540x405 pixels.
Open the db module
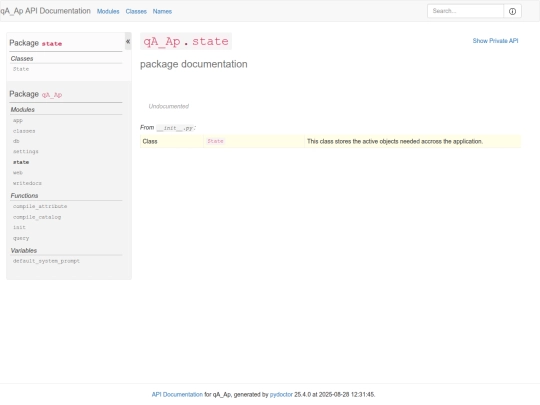click(x=16, y=141)
